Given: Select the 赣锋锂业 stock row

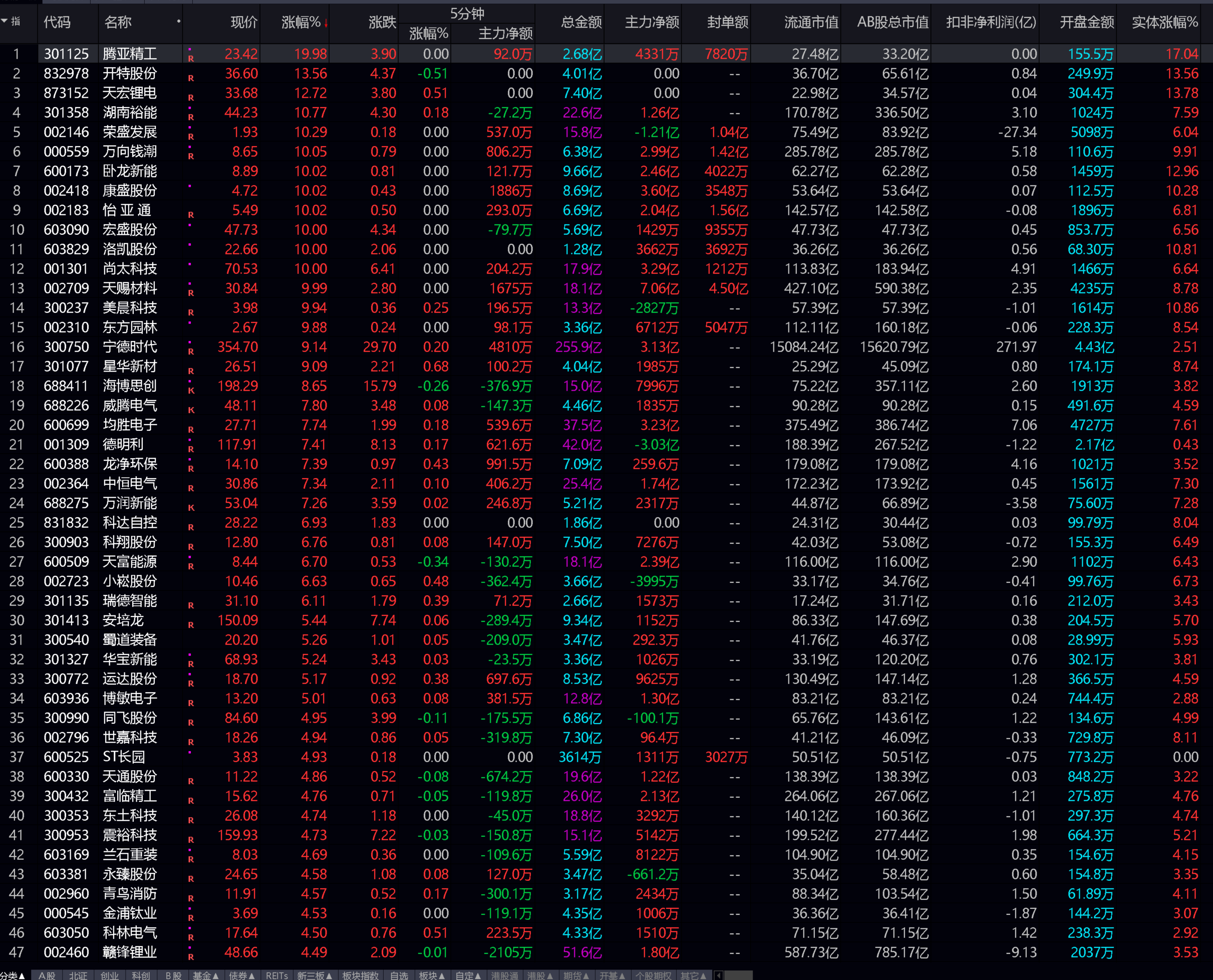Looking at the screenshot, I should [x=129, y=952].
